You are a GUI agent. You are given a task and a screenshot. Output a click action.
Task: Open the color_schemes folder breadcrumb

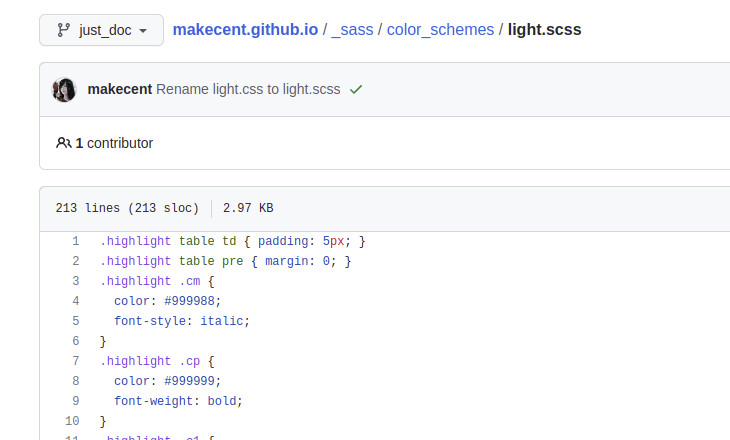point(440,30)
